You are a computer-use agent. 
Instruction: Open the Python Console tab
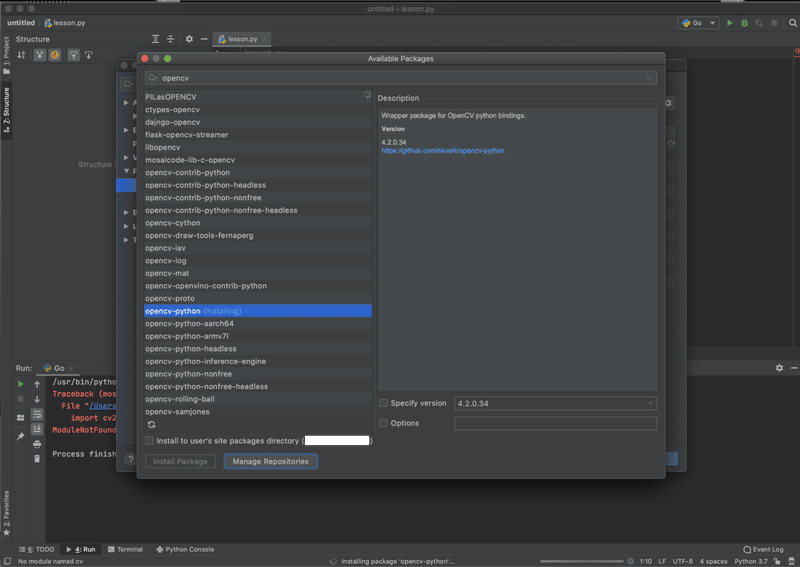tap(185, 549)
